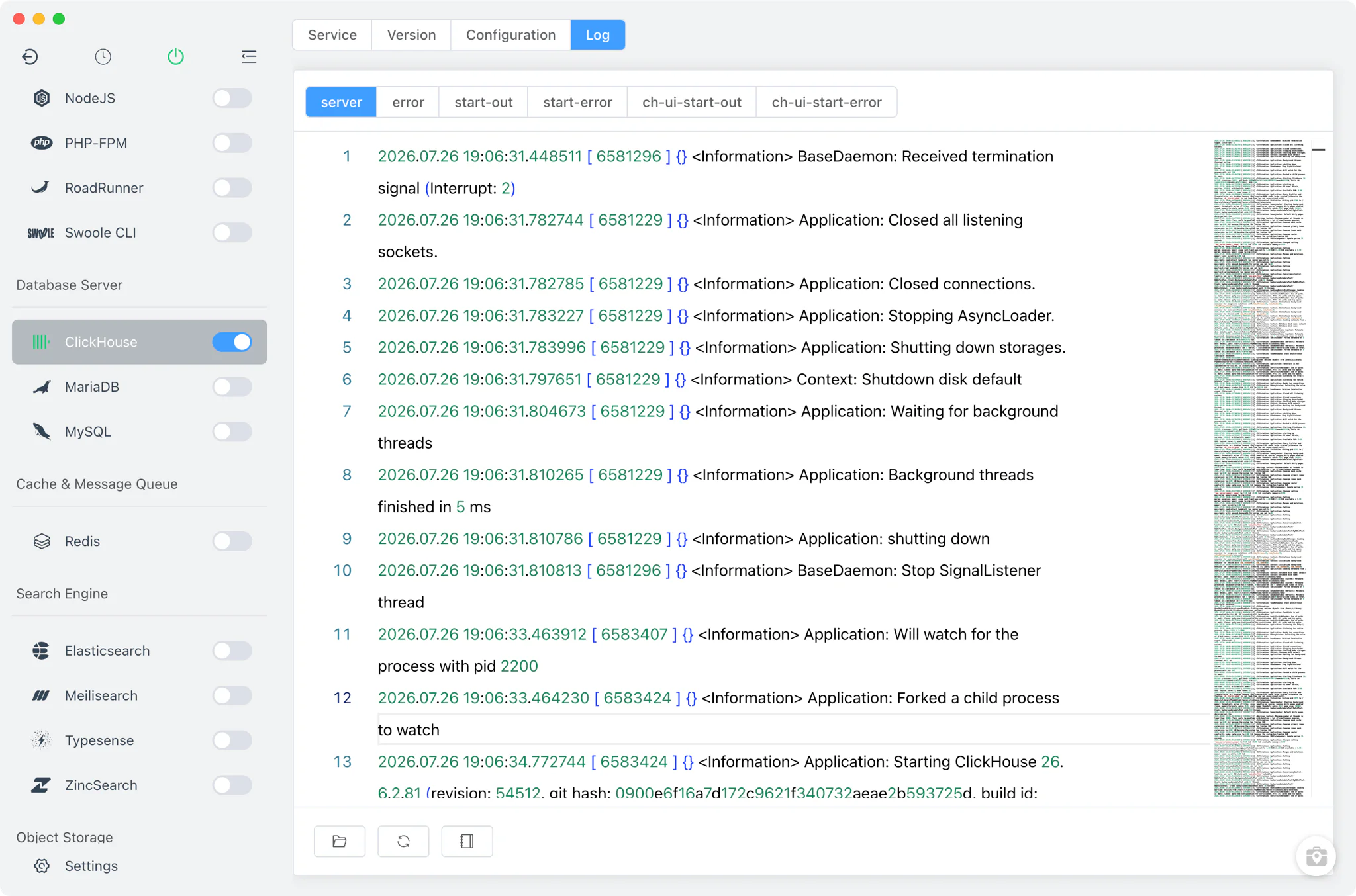Open the ch-ui-start-error log tab
The image size is (1356, 896).
click(x=826, y=103)
